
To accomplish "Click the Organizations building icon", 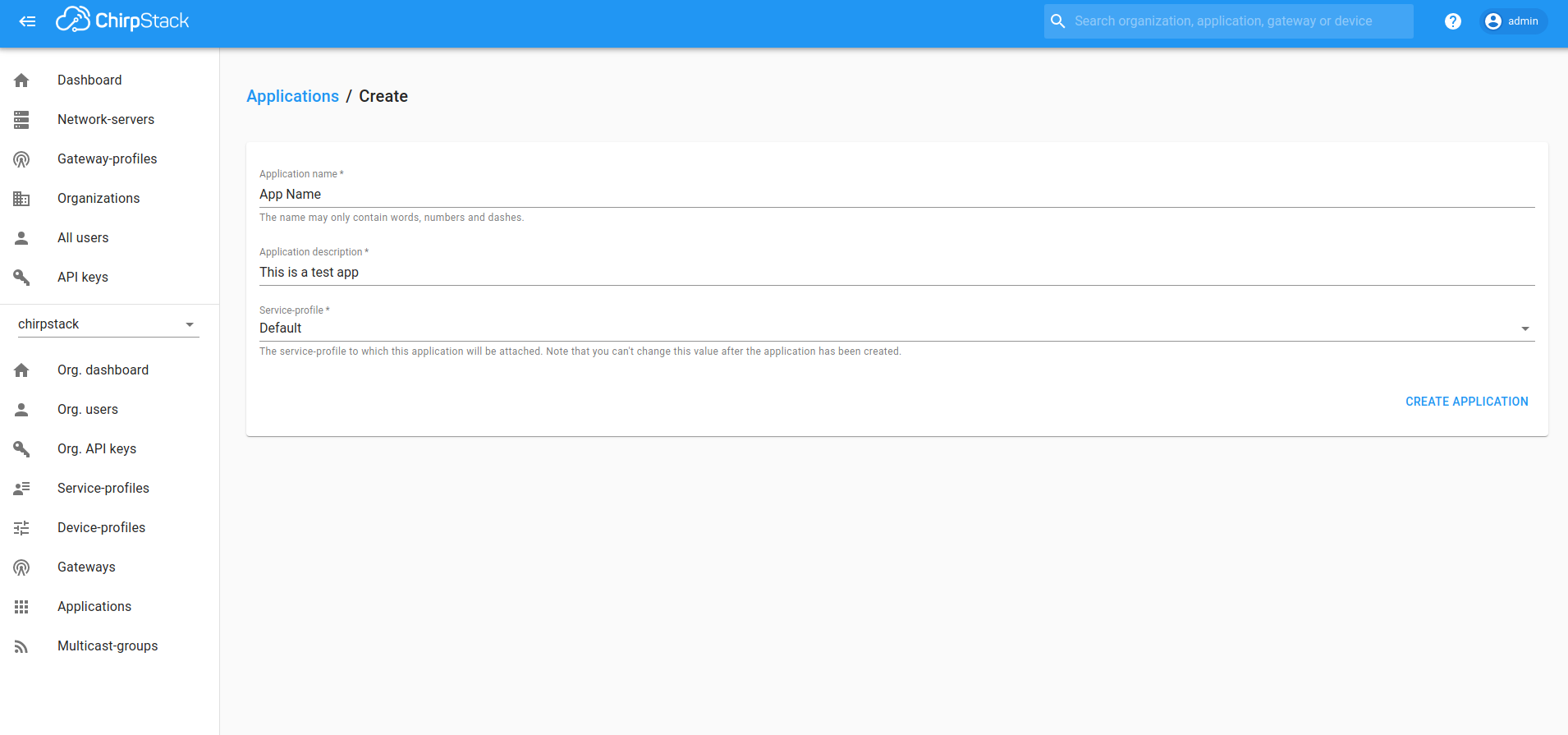I will 21,199.
